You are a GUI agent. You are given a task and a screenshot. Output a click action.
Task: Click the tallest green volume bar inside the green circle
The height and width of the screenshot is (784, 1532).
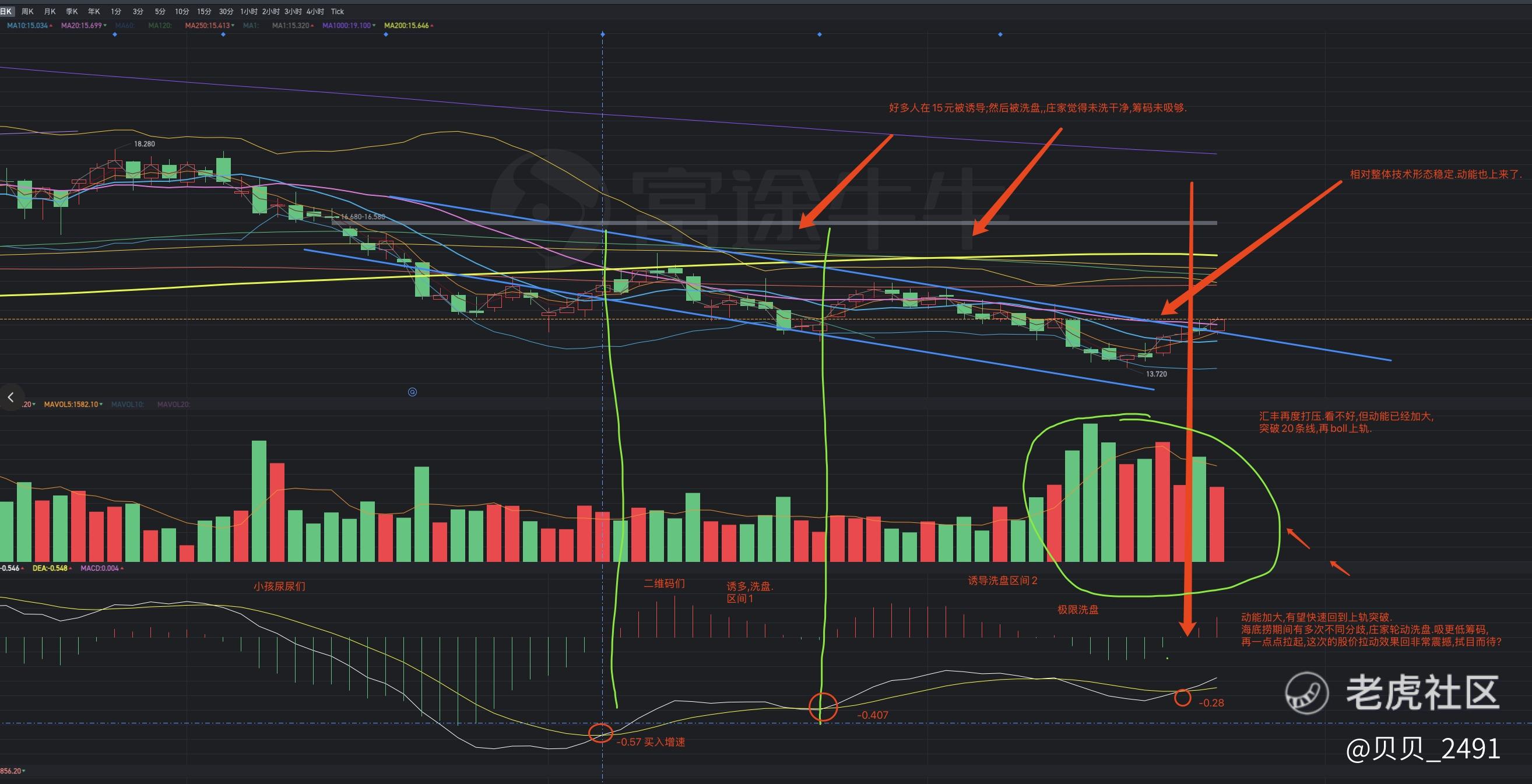pos(1090,493)
